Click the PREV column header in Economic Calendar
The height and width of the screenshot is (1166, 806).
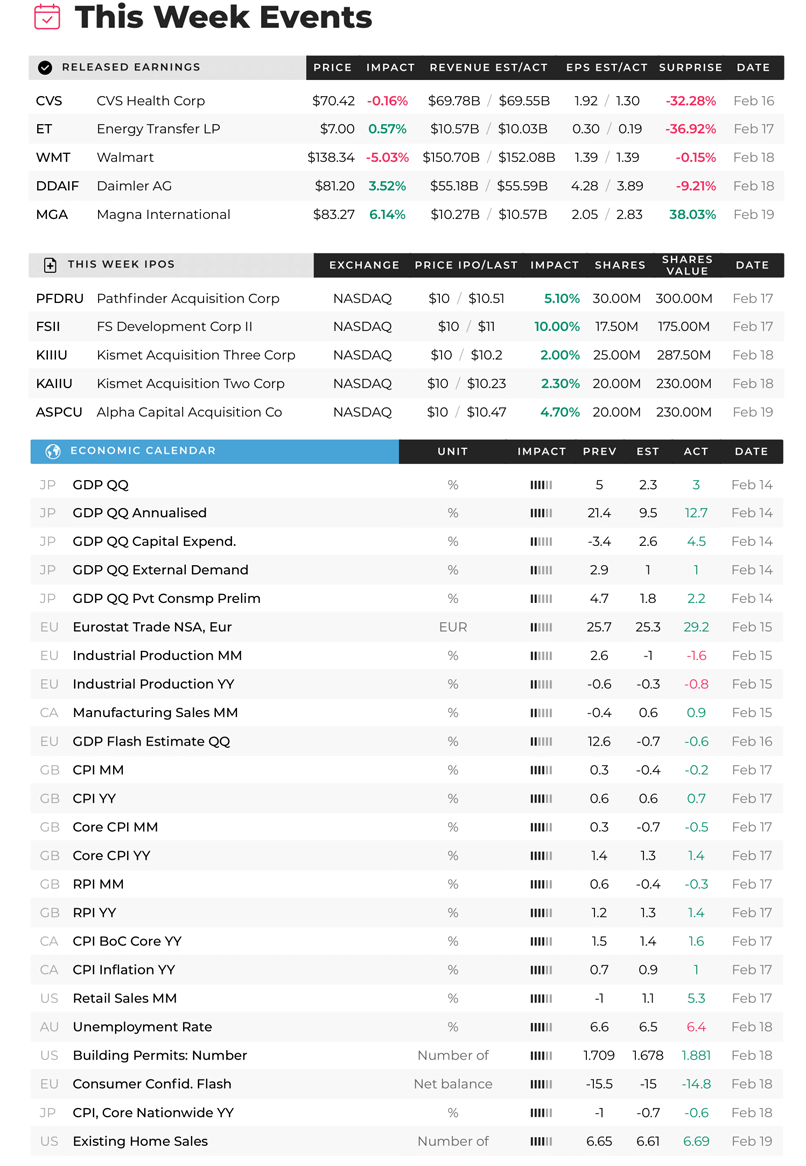(600, 451)
